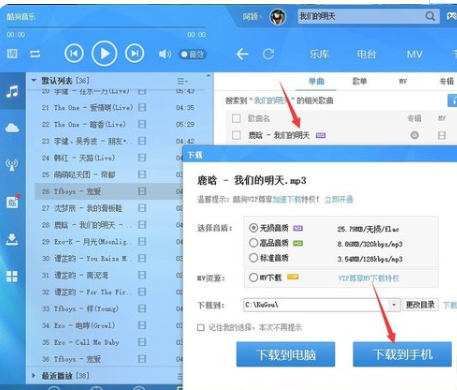Expand the 最近播放 list
The height and width of the screenshot is (390, 457).
click(34, 376)
